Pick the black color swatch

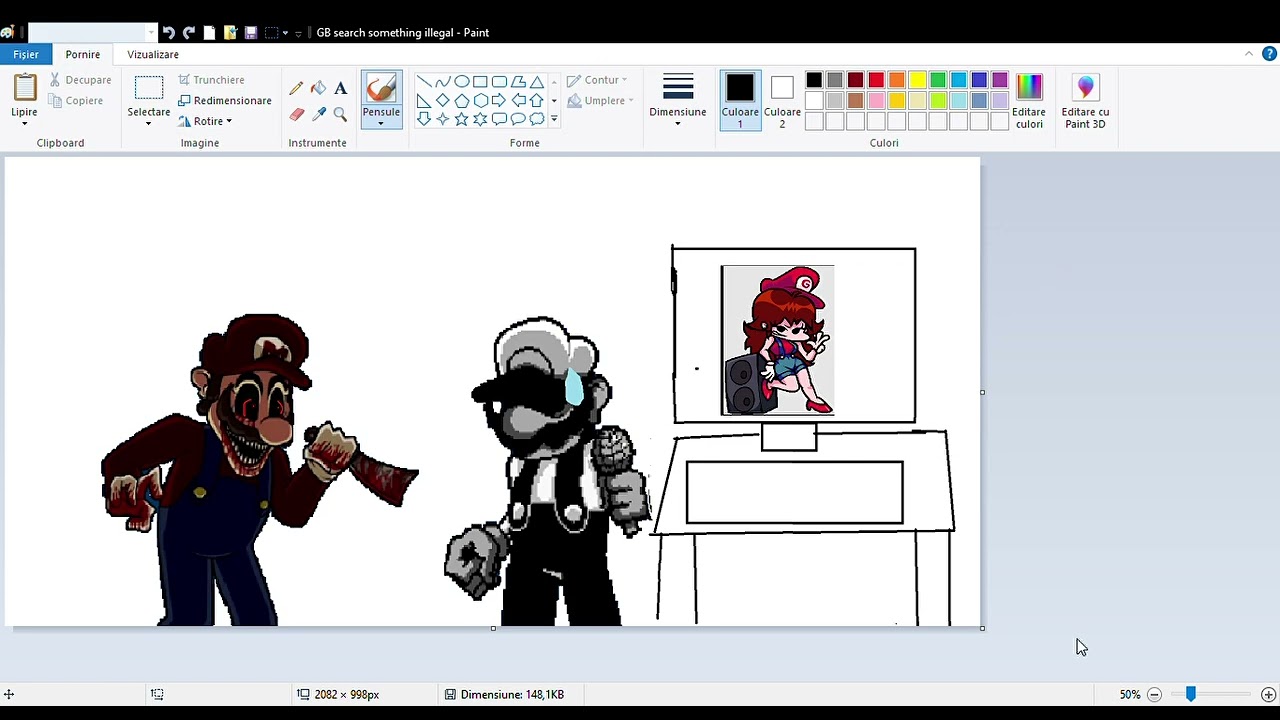(814, 80)
